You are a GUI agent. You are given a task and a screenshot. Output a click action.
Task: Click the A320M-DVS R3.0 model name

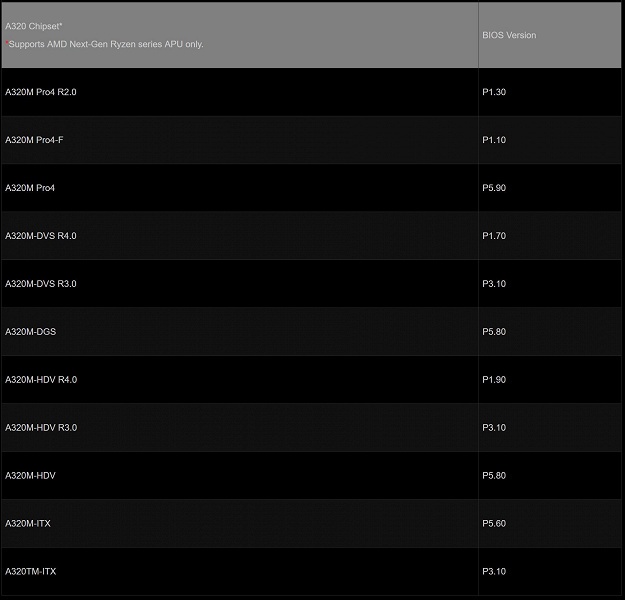pyautogui.click(x=41, y=284)
